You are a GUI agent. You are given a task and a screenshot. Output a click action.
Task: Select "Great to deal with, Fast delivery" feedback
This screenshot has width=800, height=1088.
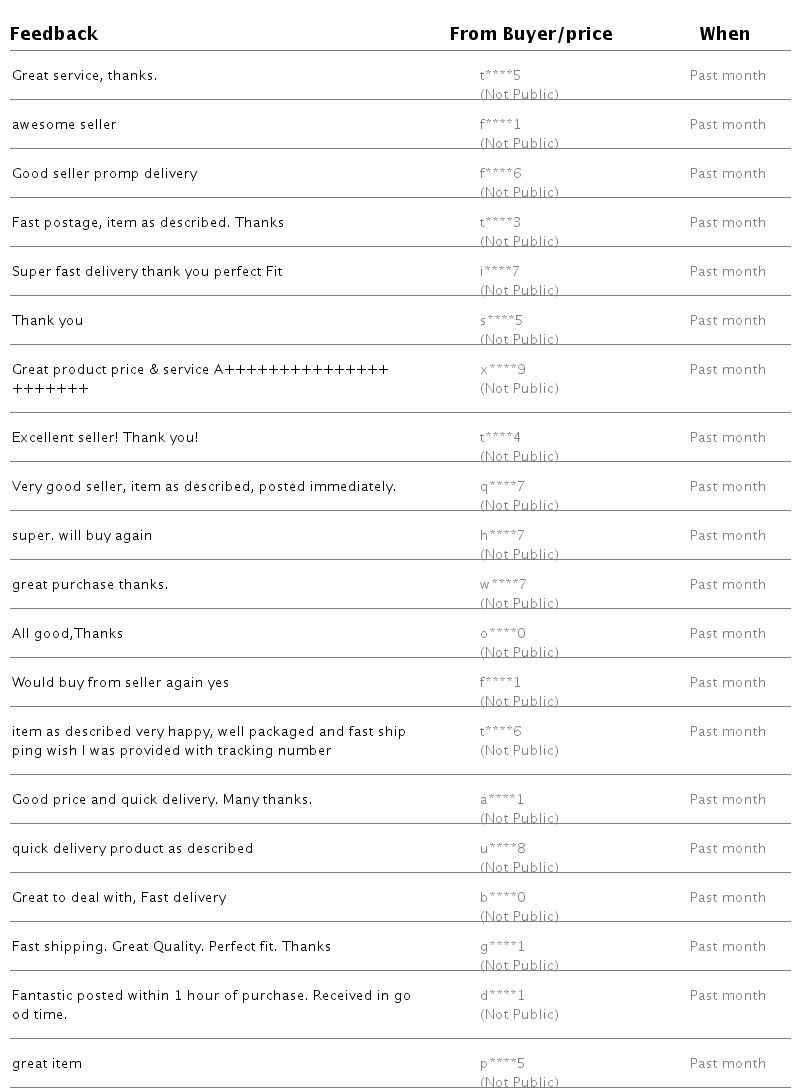pyautogui.click(x=119, y=897)
